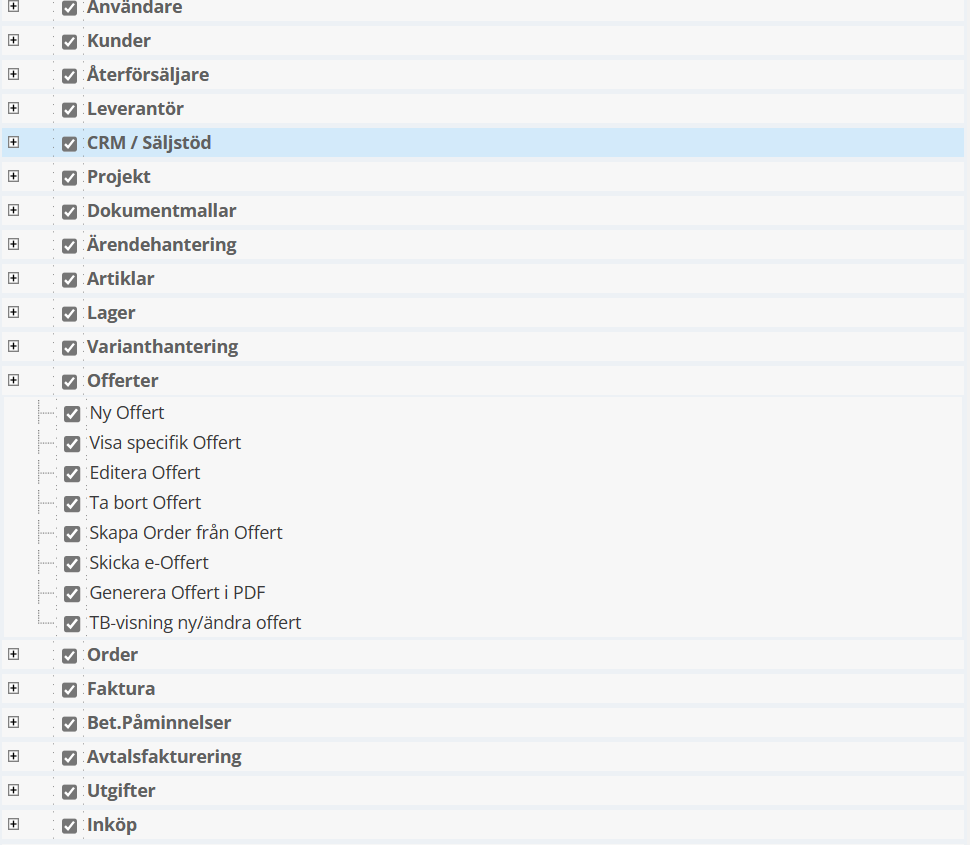Image resolution: width=970 pixels, height=845 pixels.
Task: Disable the Ta bort Offert permission
Action: (x=72, y=503)
